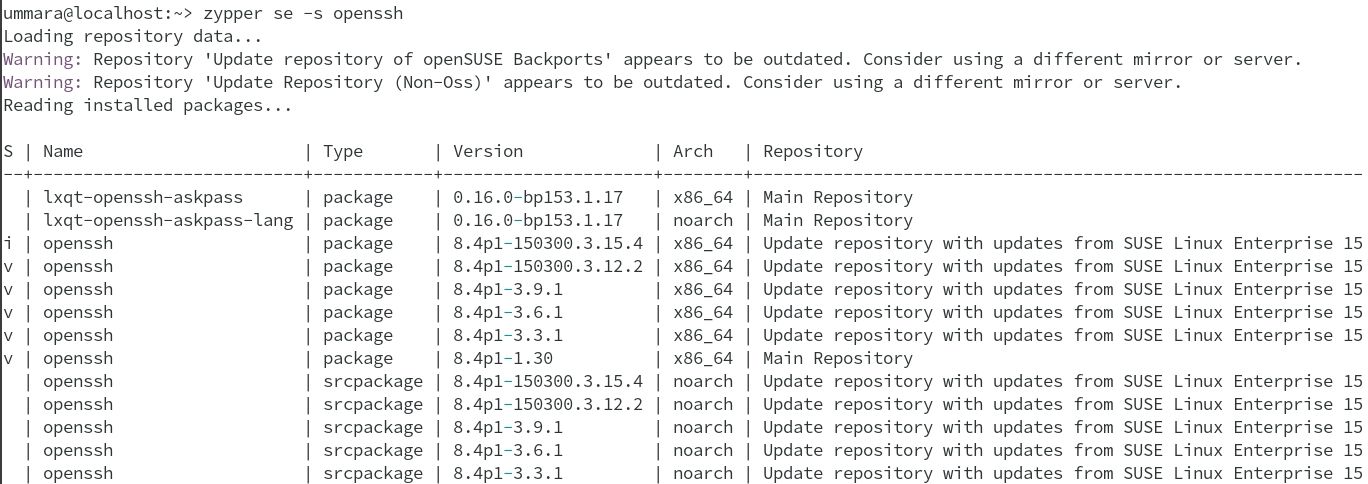Click 'x86_64' in the first lxqt-openssh-askpass row
The height and width of the screenshot is (484, 1368).
pyautogui.click(x=703, y=198)
